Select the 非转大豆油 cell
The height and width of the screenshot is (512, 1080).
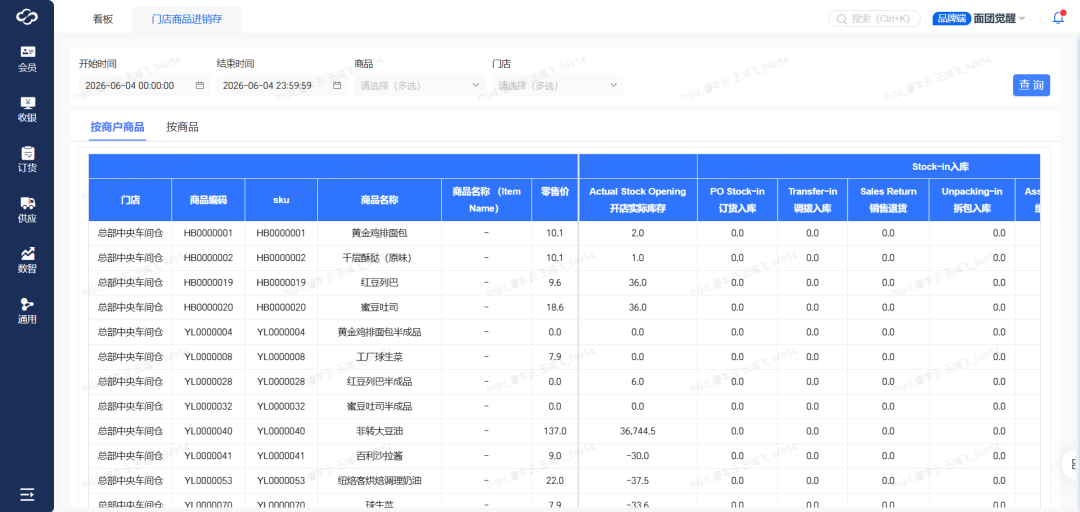pos(380,431)
